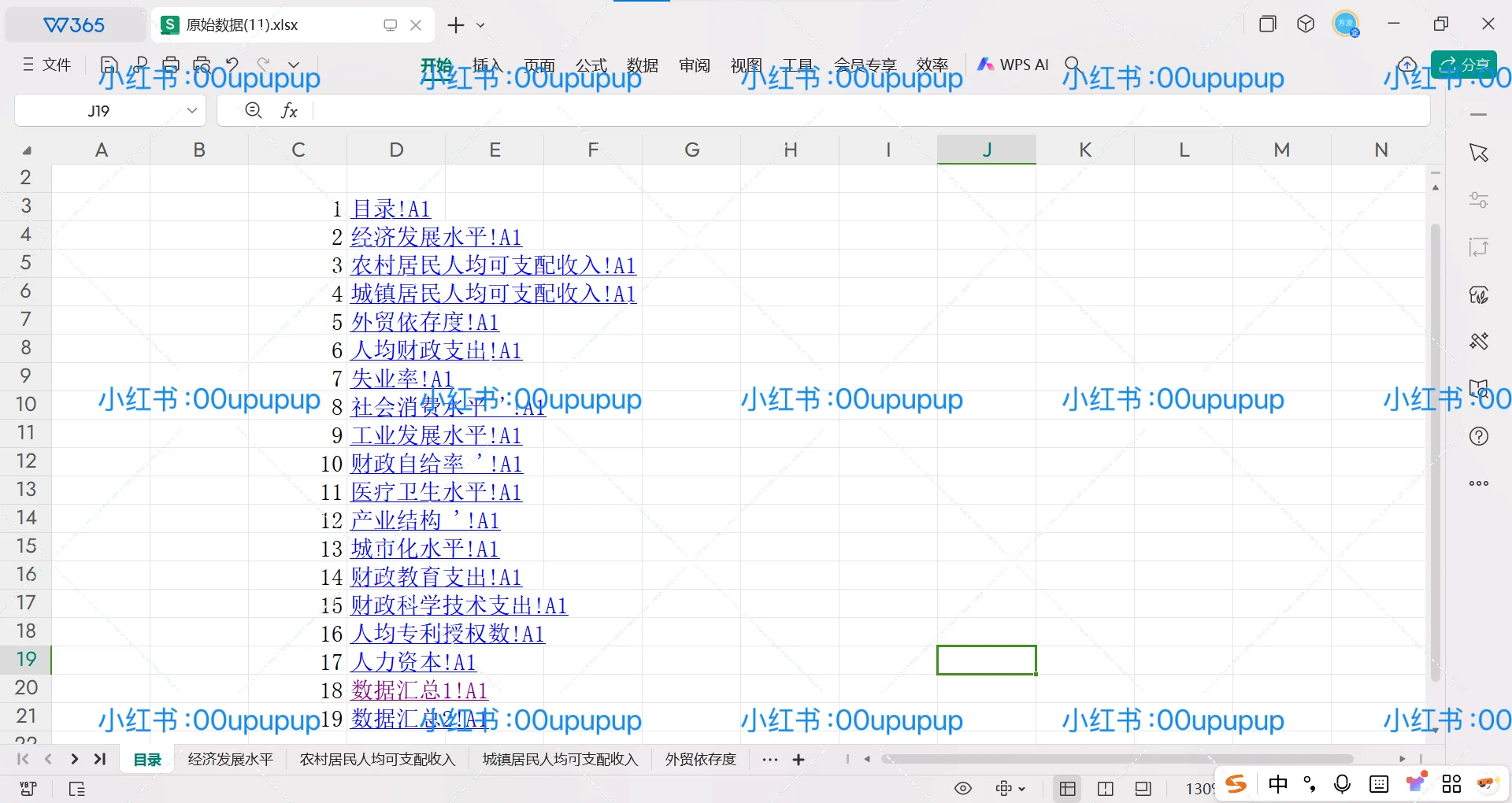This screenshot has height=803, width=1512.
Task: Open the WPS AI assistant
Action: [x=1013, y=65]
